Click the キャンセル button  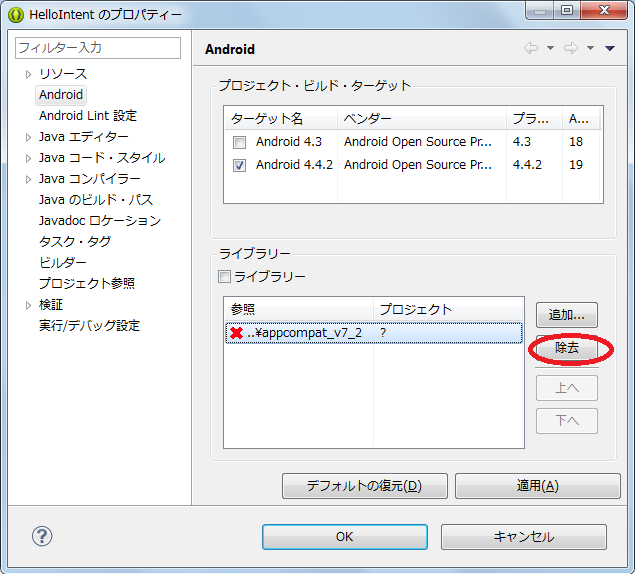click(x=524, y=537)
